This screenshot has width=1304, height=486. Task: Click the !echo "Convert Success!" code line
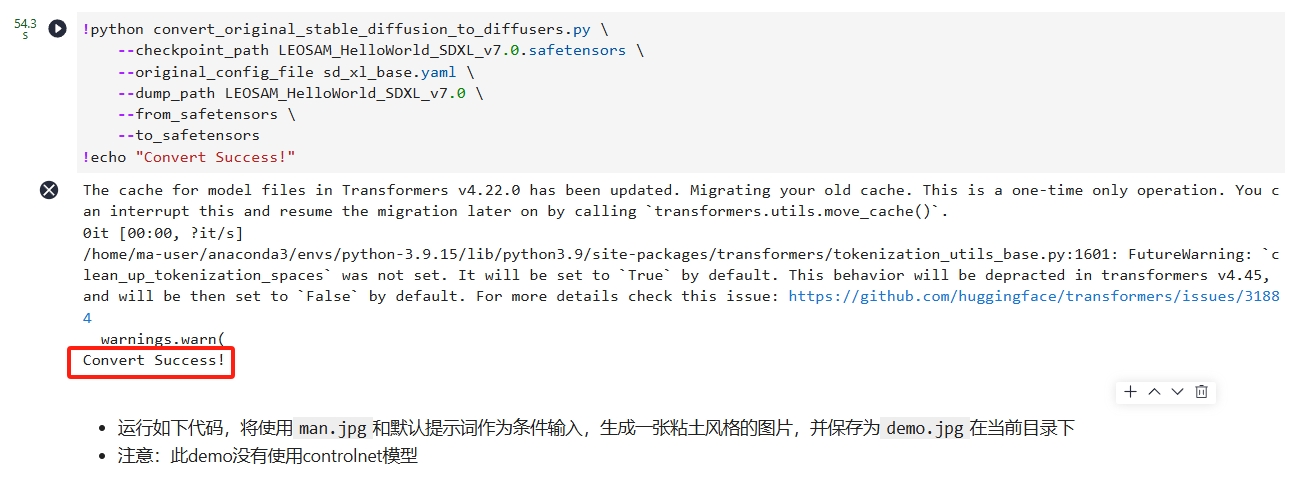coord(189,157)
